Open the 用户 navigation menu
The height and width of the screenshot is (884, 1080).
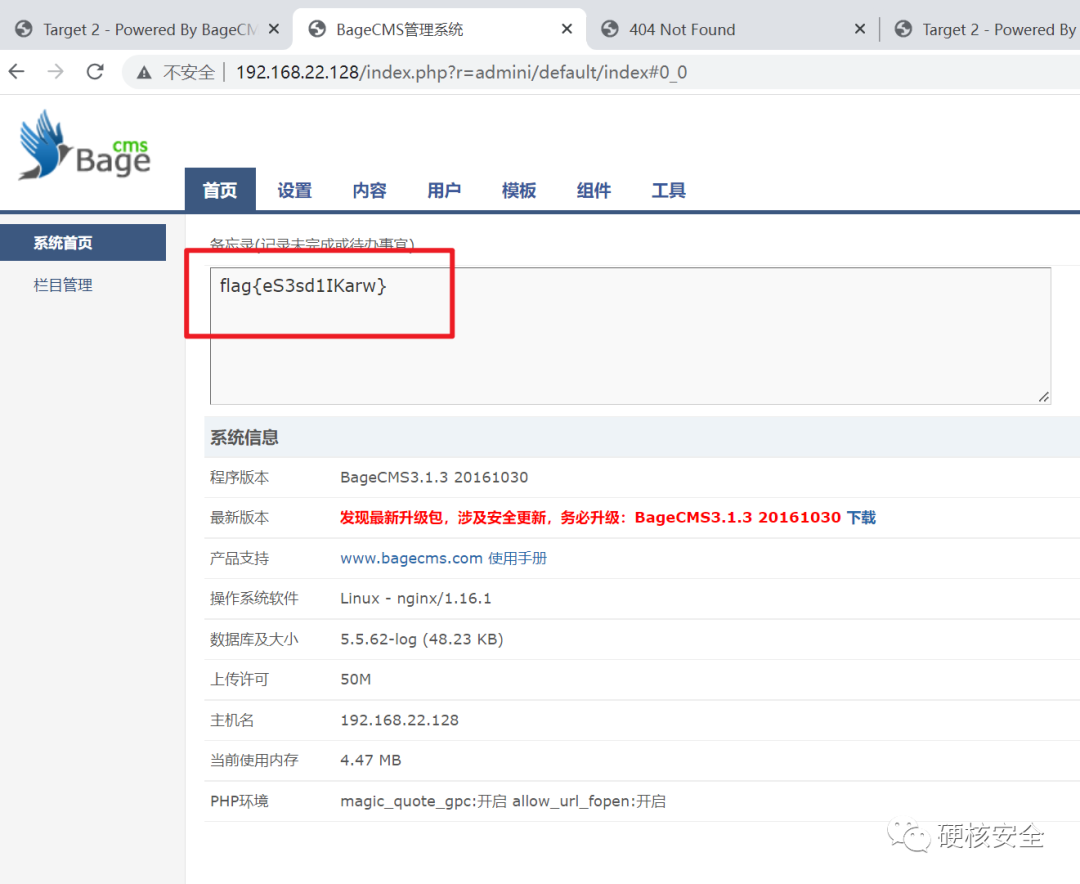444,190
